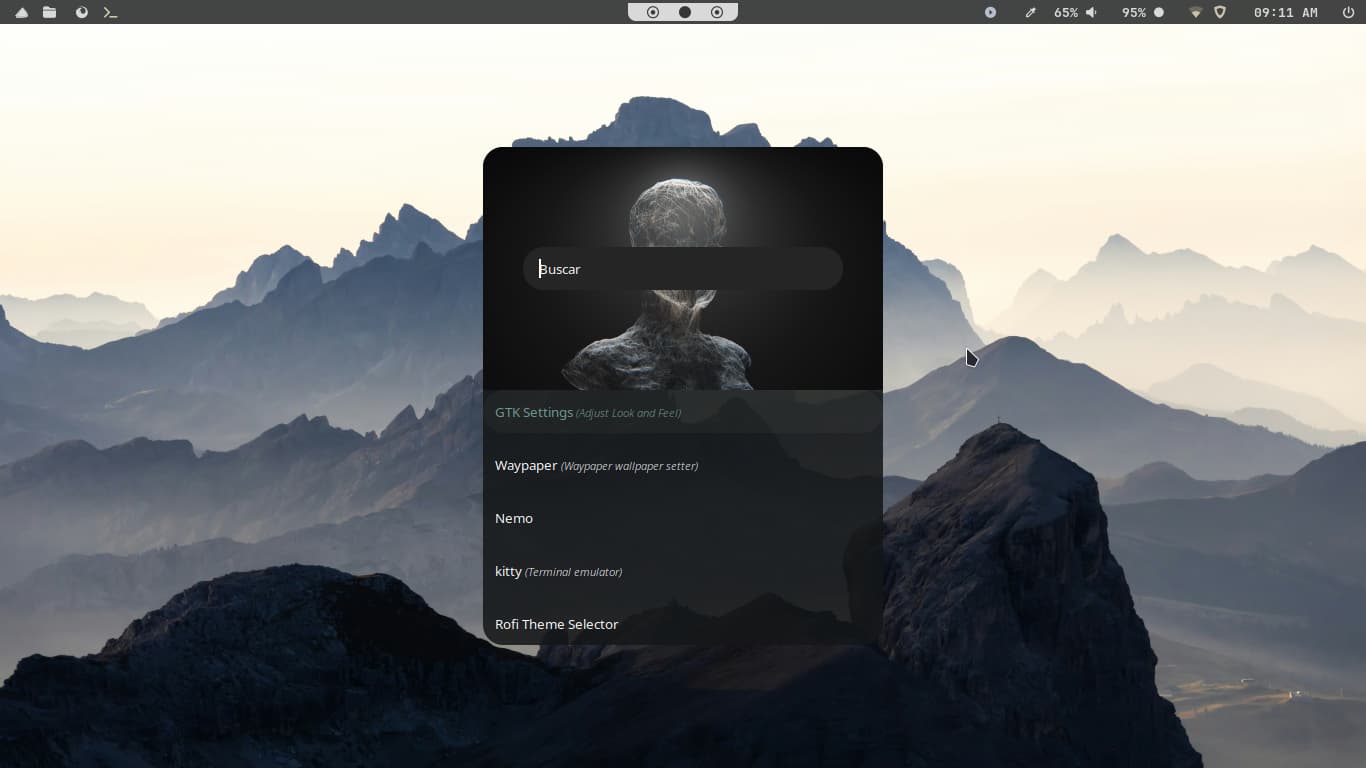Open the launcher logo icon in the top bar
The image size is (1366, 768).
[x=21, y=12]
